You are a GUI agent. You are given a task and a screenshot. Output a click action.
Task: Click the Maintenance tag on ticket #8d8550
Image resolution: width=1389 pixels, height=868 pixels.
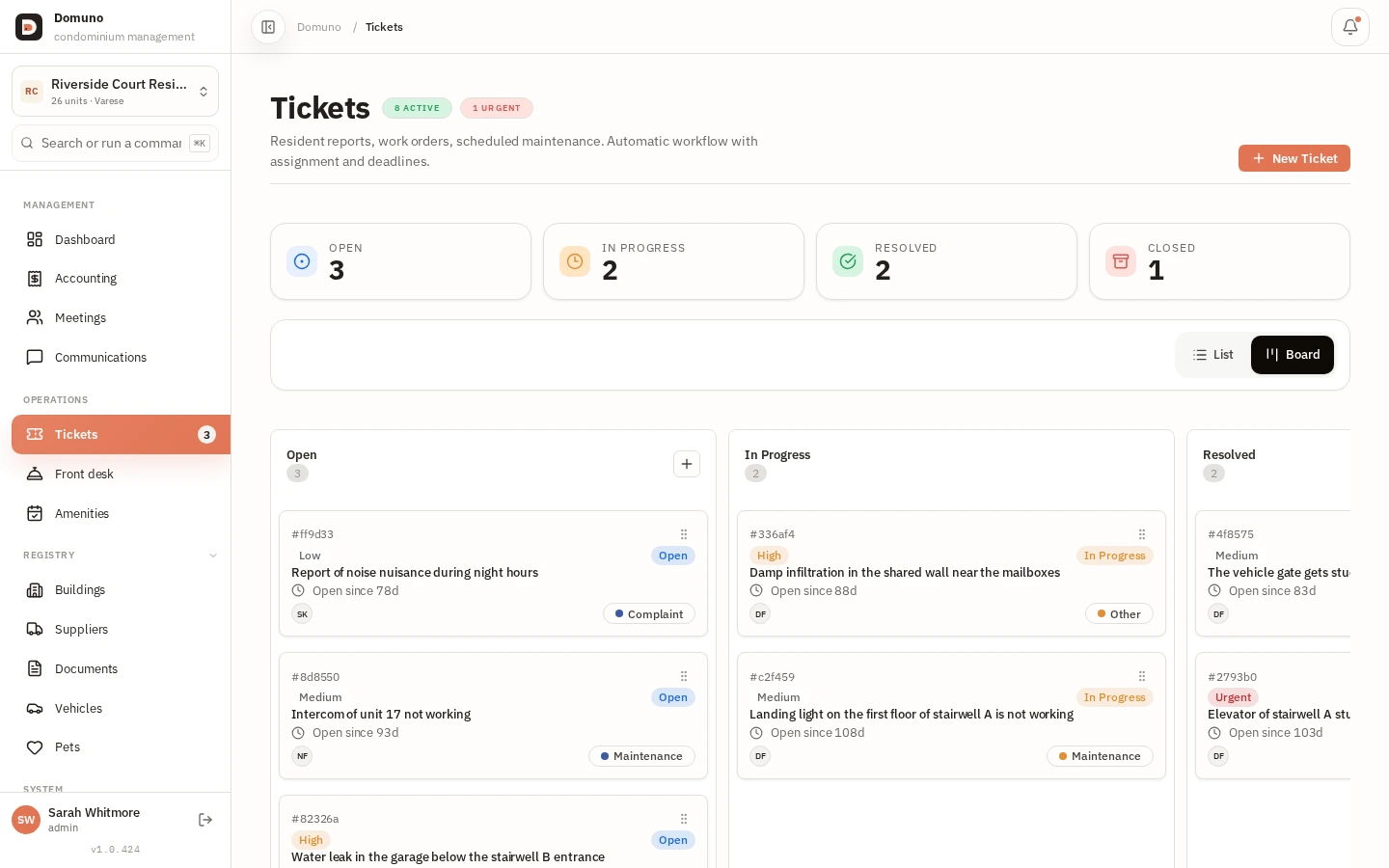[641, 756]
